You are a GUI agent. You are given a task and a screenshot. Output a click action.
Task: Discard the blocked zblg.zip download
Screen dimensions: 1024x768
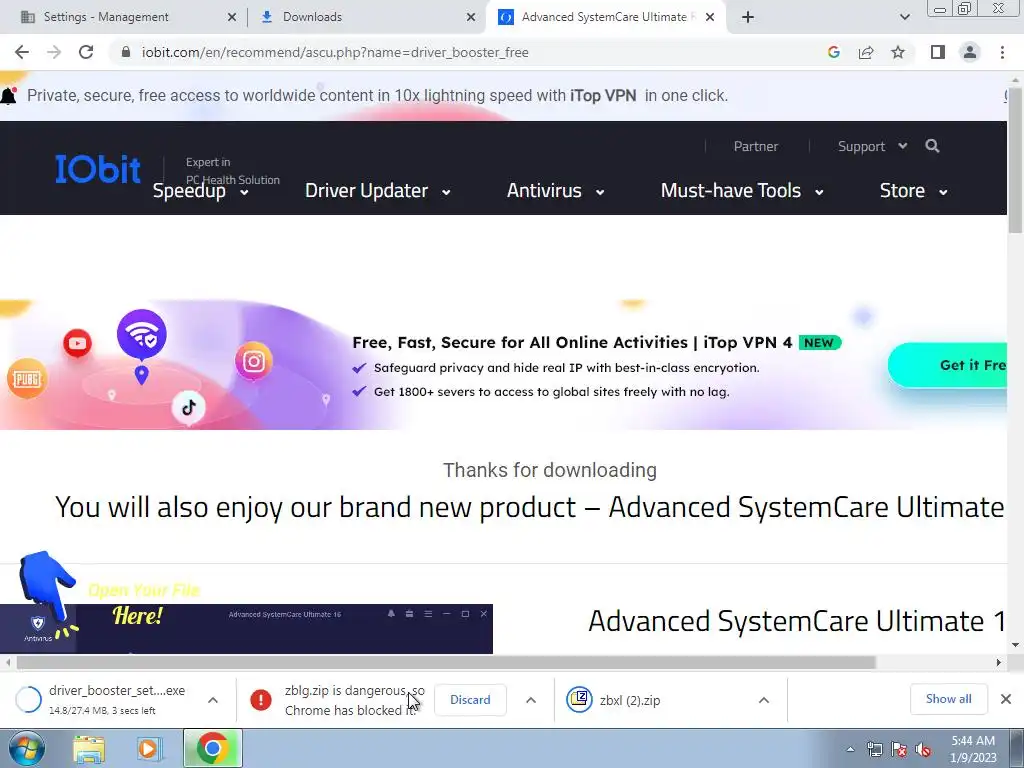pyautogui.click(x=470, y=699)
